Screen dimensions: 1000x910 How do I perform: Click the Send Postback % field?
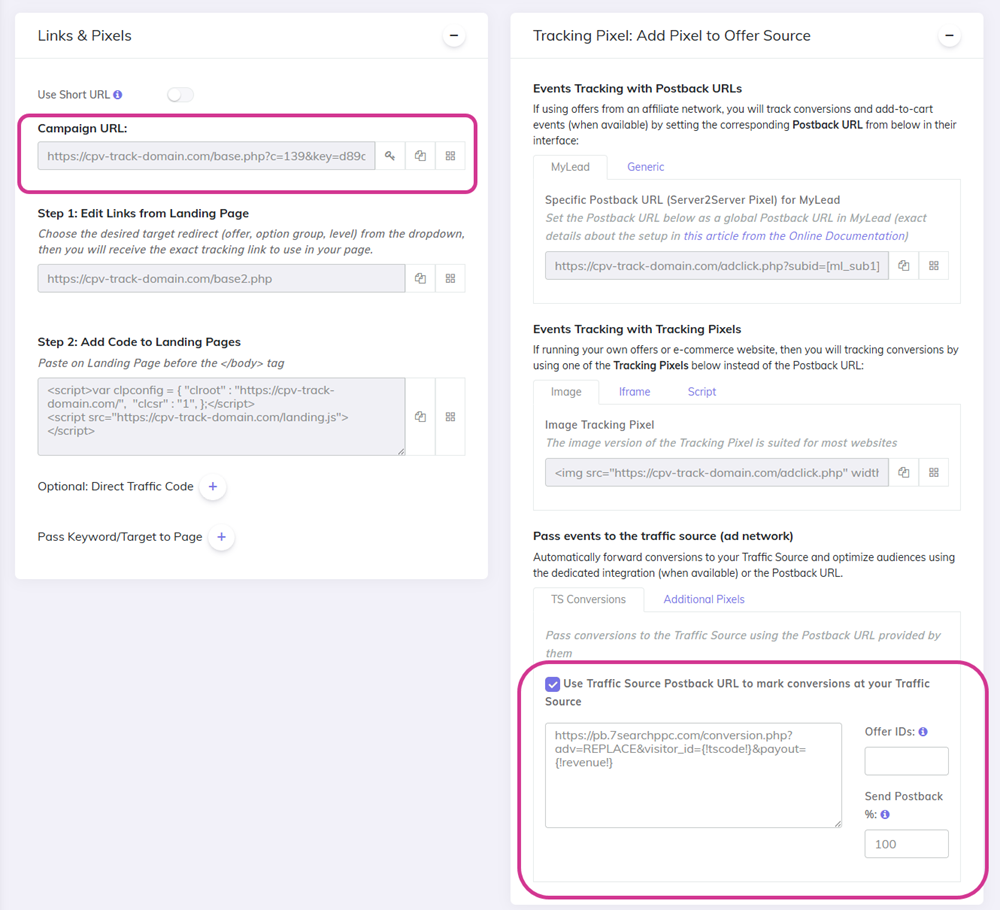(x=906, y=844)
